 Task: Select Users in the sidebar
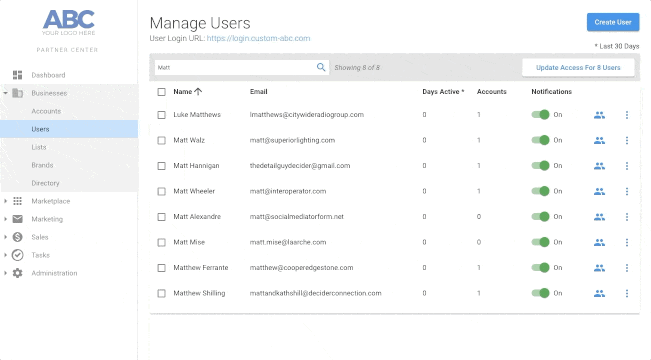coord(69,129)
